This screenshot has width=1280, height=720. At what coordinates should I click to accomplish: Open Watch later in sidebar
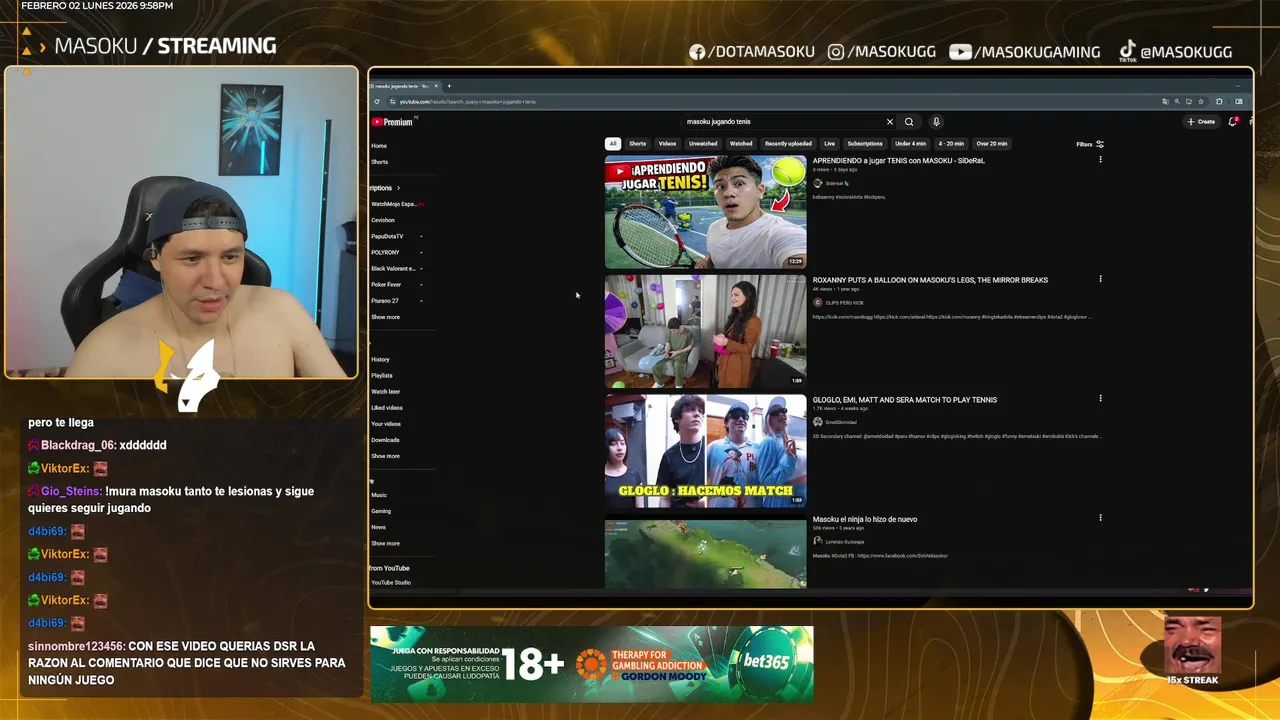[x=386, y=392]
